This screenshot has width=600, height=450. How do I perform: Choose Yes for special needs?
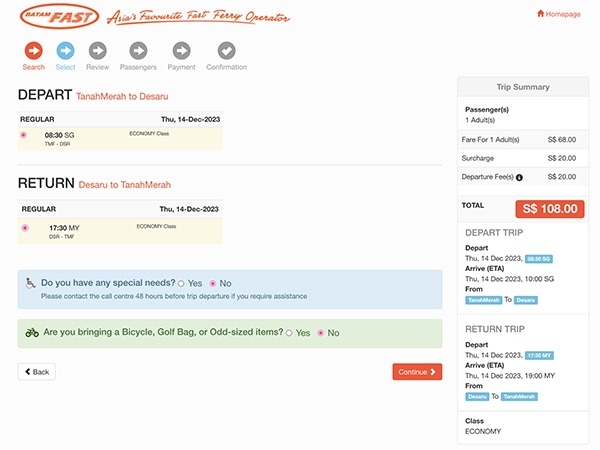tap(181, 283)
